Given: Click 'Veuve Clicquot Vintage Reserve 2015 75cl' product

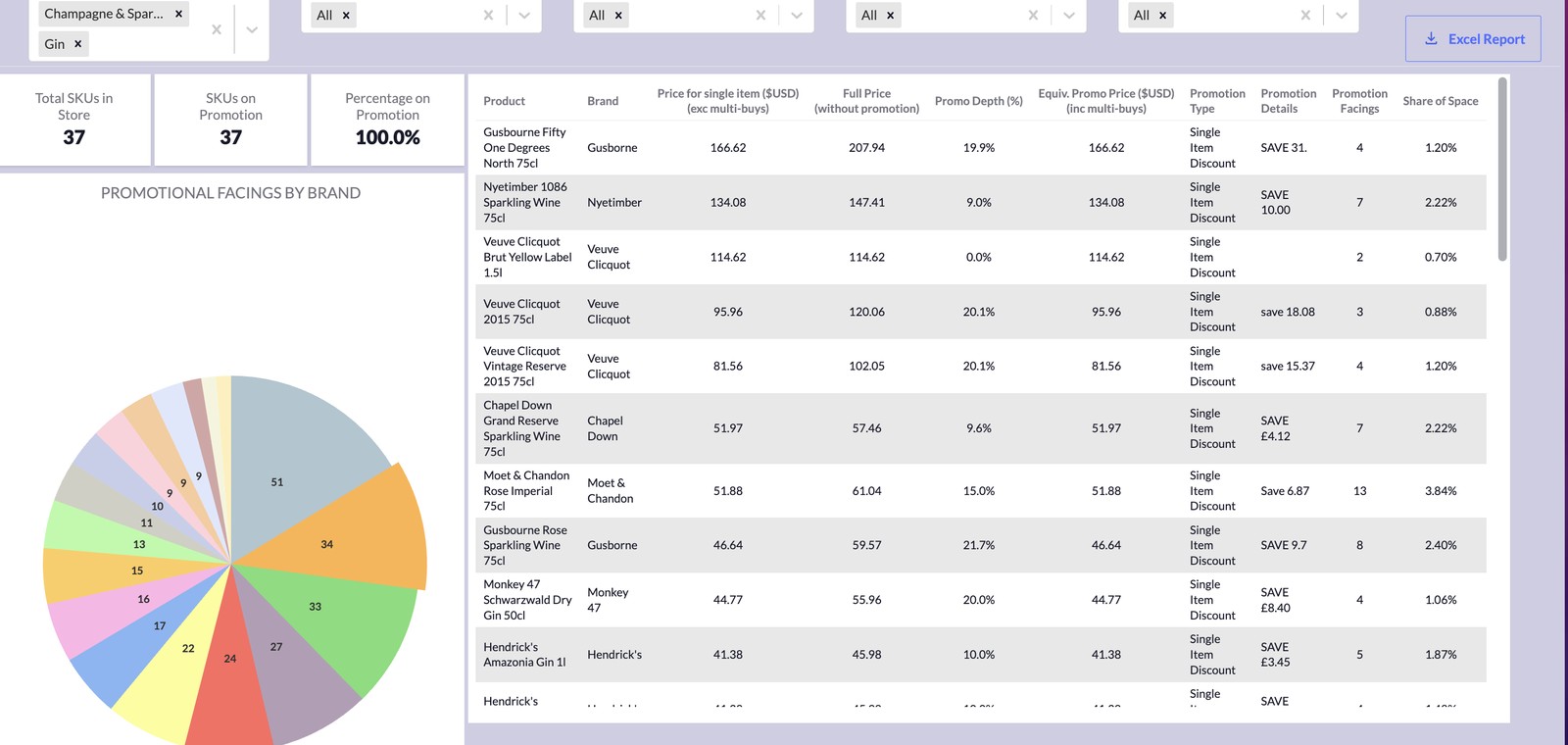Looking at the screenshot, I should 524,367.
